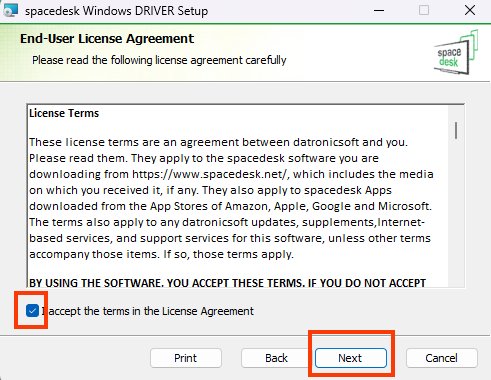This screenshot has height=380, width=491.
Task: Click the 'spacedesk Windows DRIVER Setup' window title
Action: [x=117, y=11]
